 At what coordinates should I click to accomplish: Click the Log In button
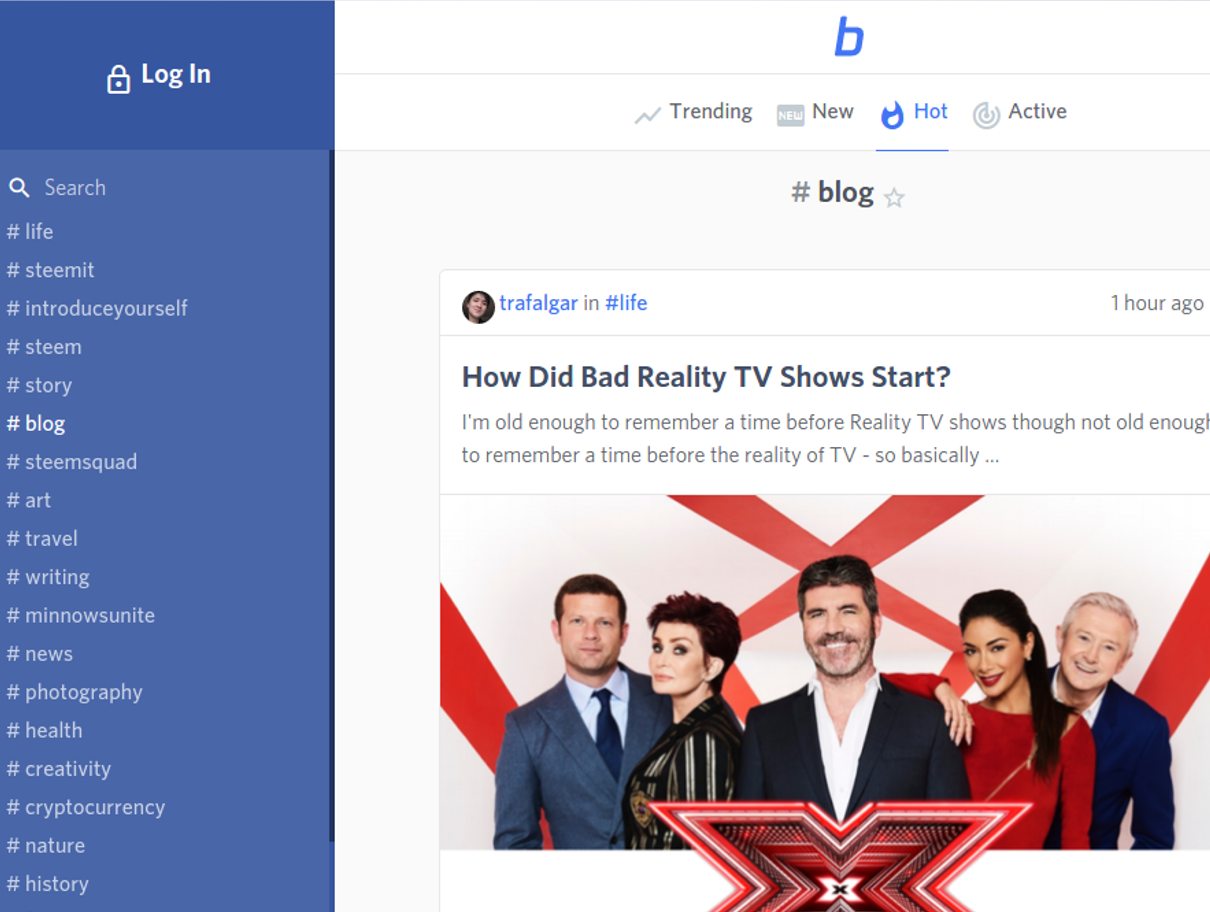click(x=159, y=76)
